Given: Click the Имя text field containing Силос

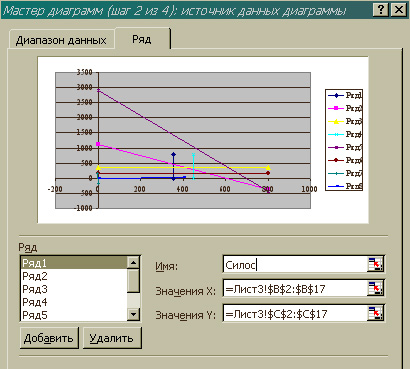Looking at the screenshot, I should [295, 265].
